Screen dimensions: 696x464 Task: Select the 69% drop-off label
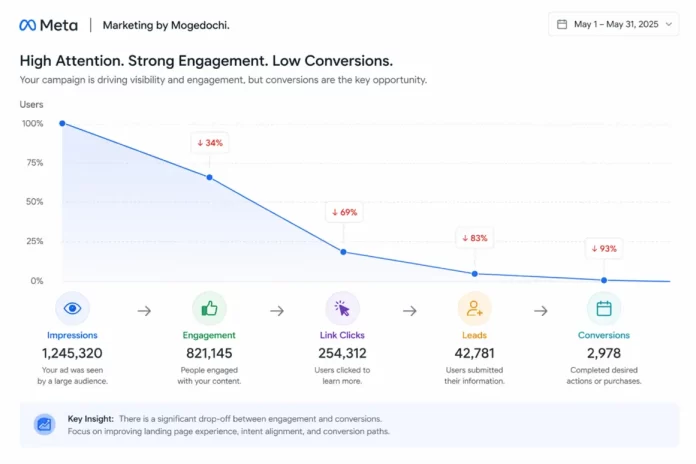[343, 212]
